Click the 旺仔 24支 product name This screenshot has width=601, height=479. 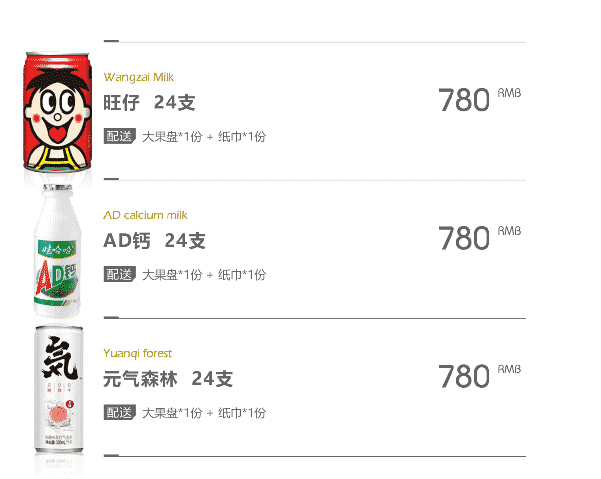[x=149, y=102]
